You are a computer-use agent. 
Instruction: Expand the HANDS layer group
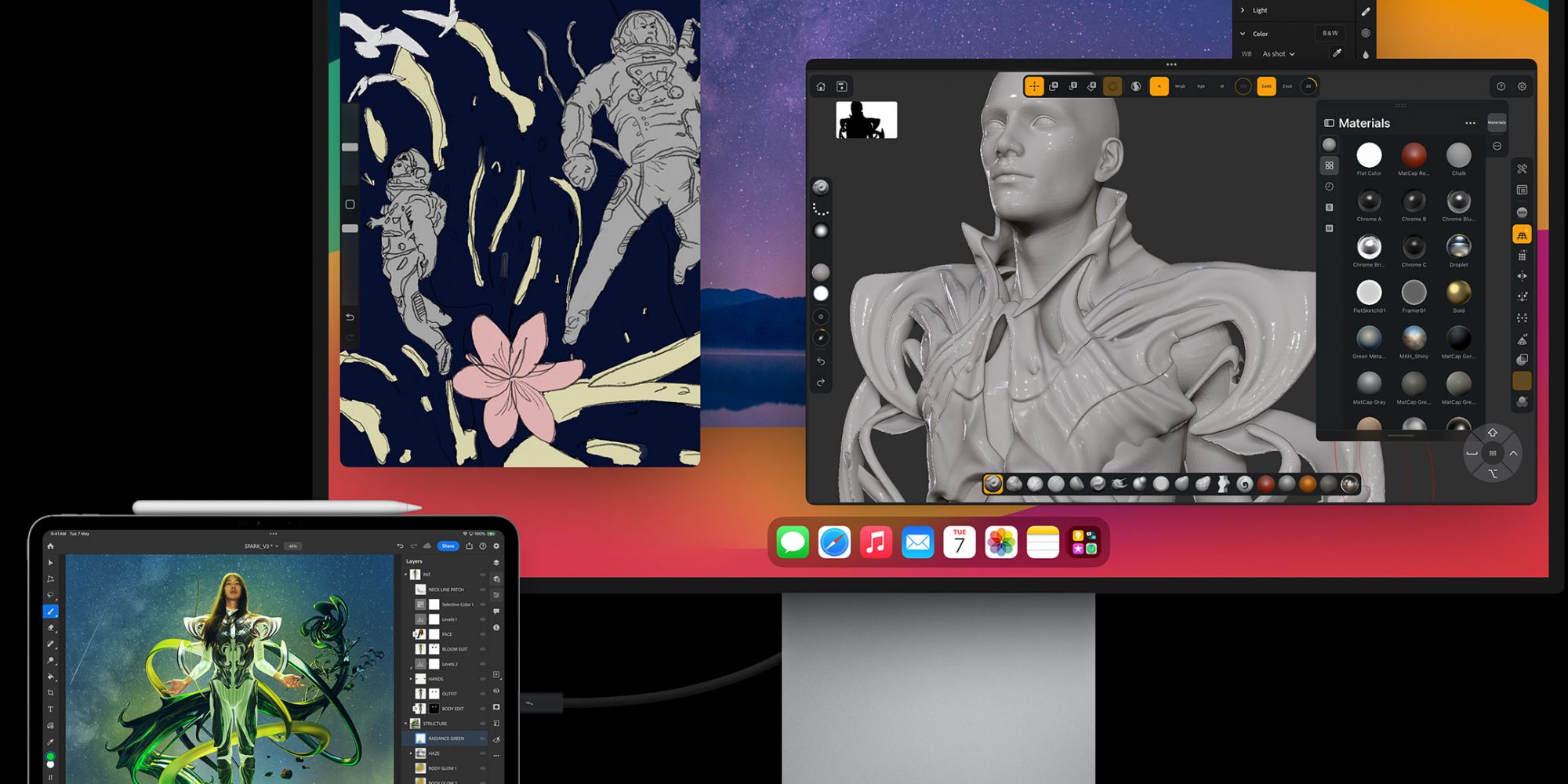point(411,679)
